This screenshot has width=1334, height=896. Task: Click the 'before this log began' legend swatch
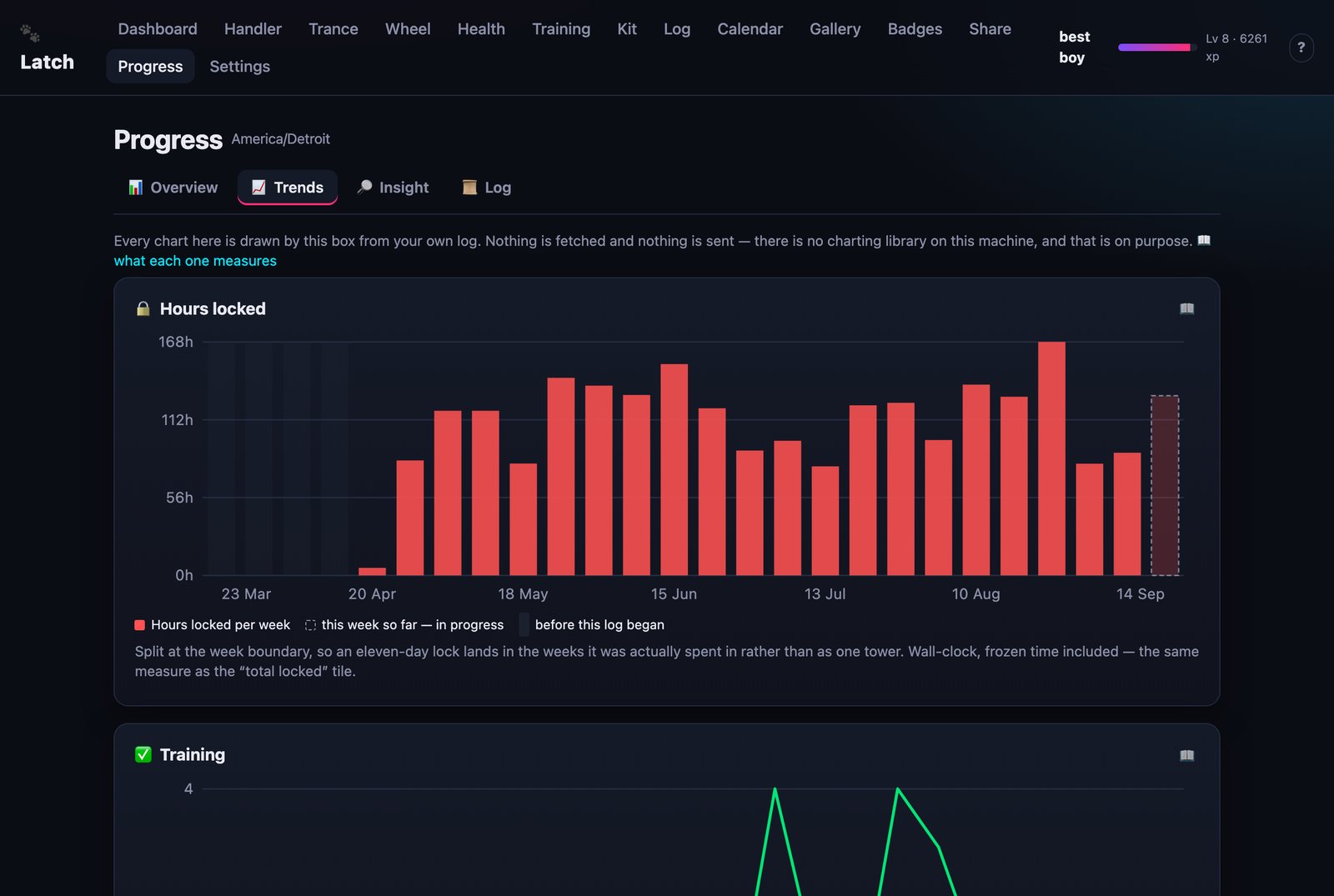coord(524,624)
